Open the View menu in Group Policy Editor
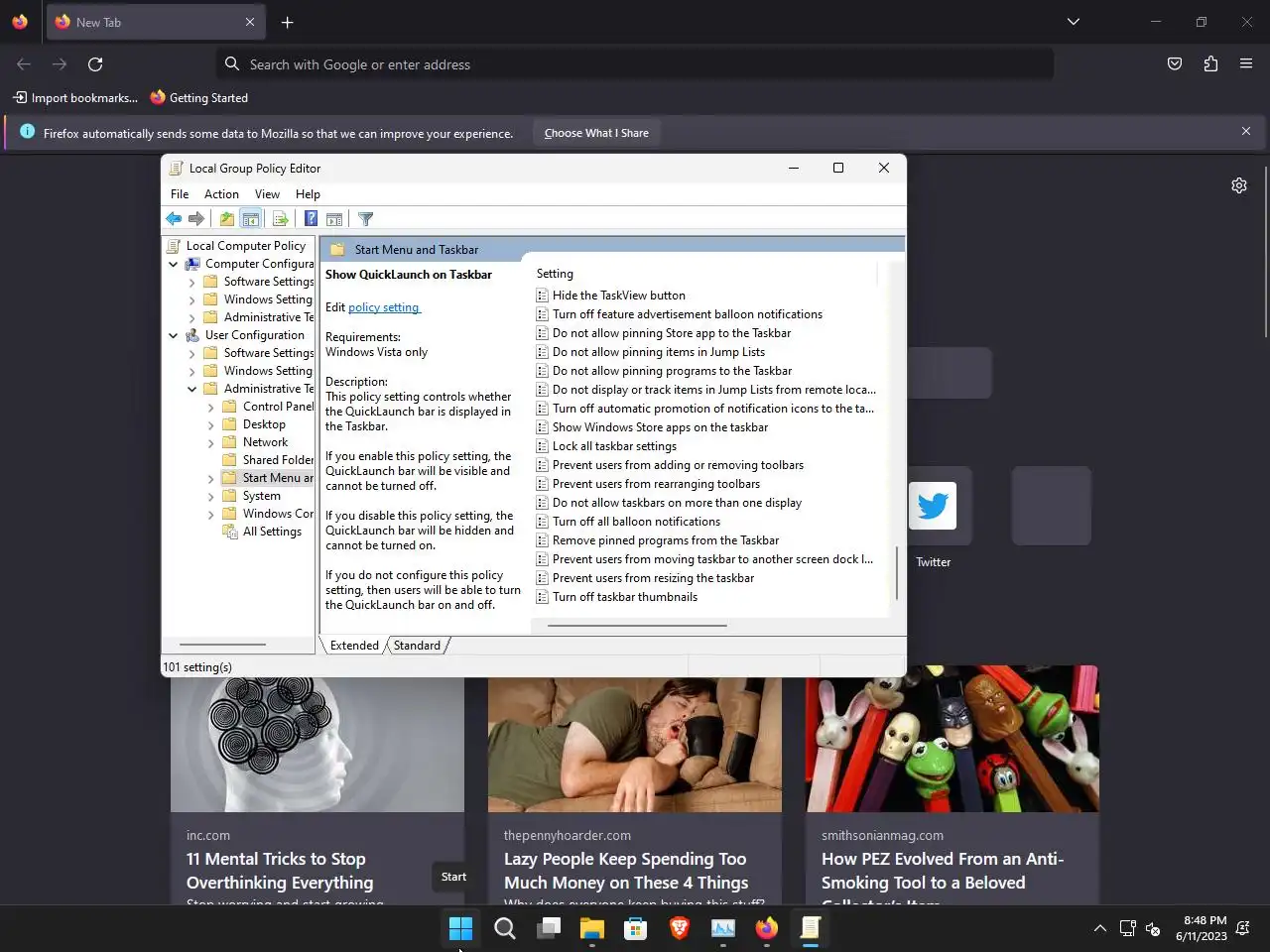 click(267, 194)
